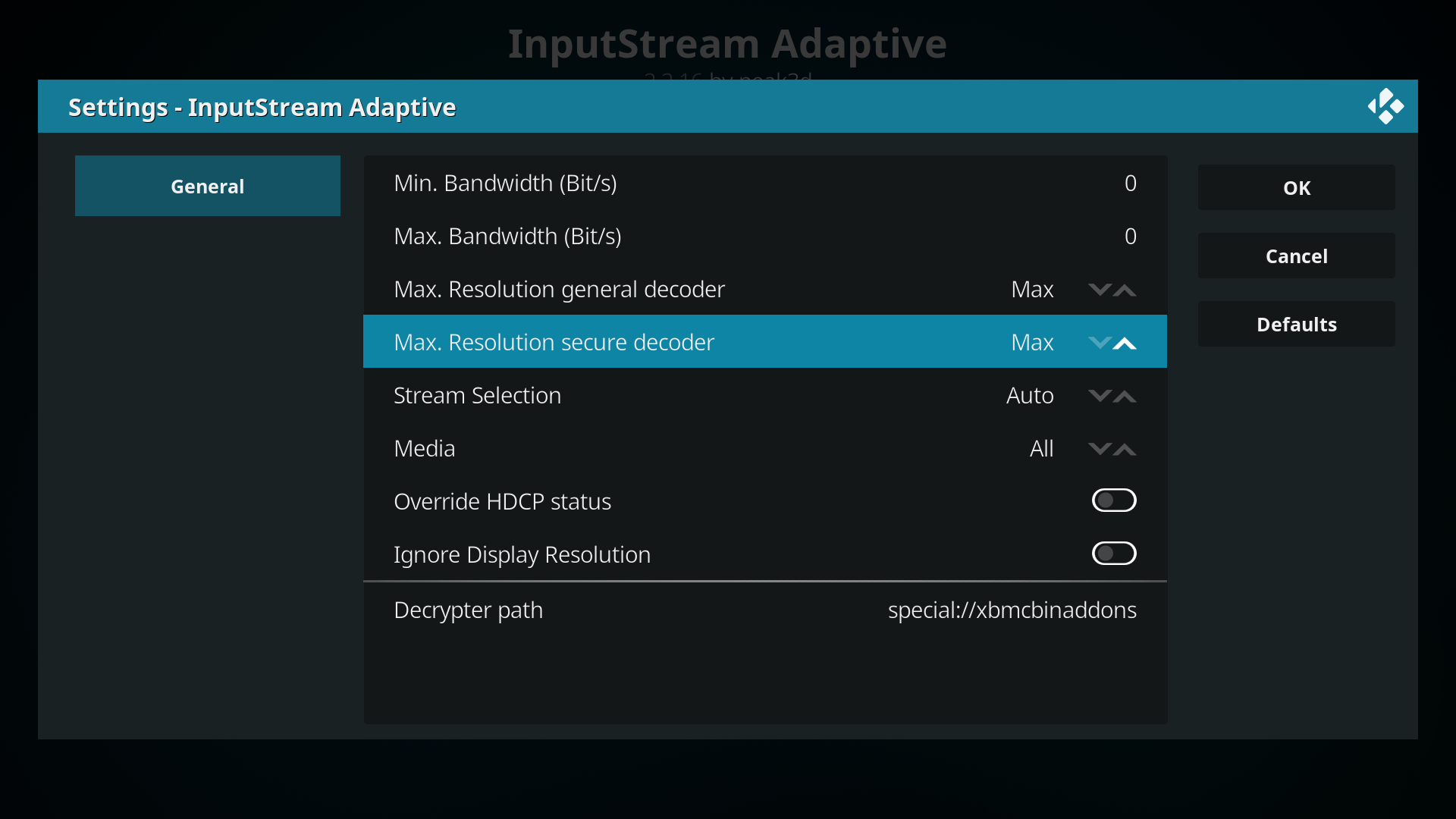1456x819 pixels.
Task: Increase Max. Resolution secure decoder value
Action: pyautogui.click(x=1125, y=343)
